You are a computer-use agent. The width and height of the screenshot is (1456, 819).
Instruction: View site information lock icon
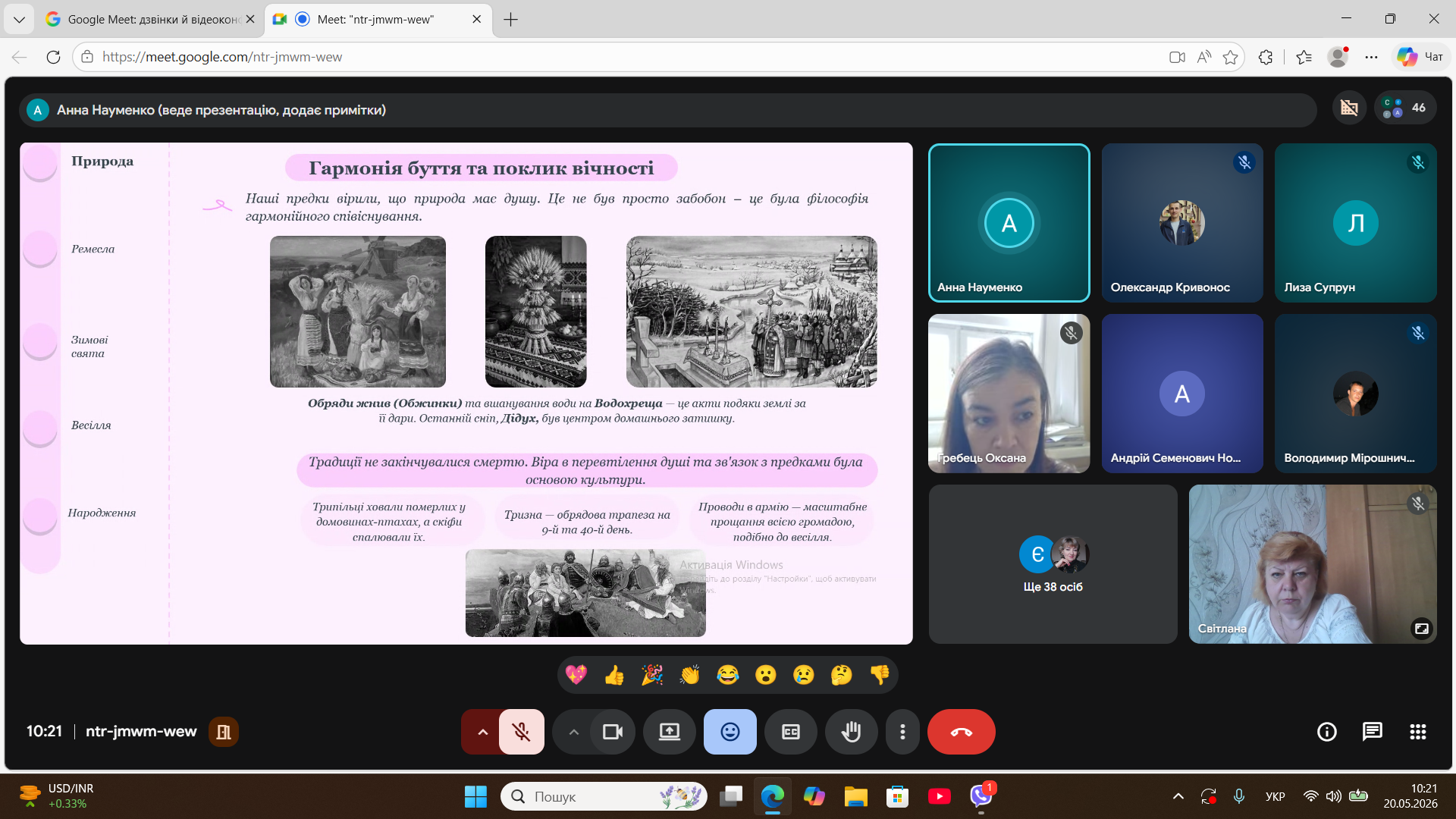(x=87, y=57)
